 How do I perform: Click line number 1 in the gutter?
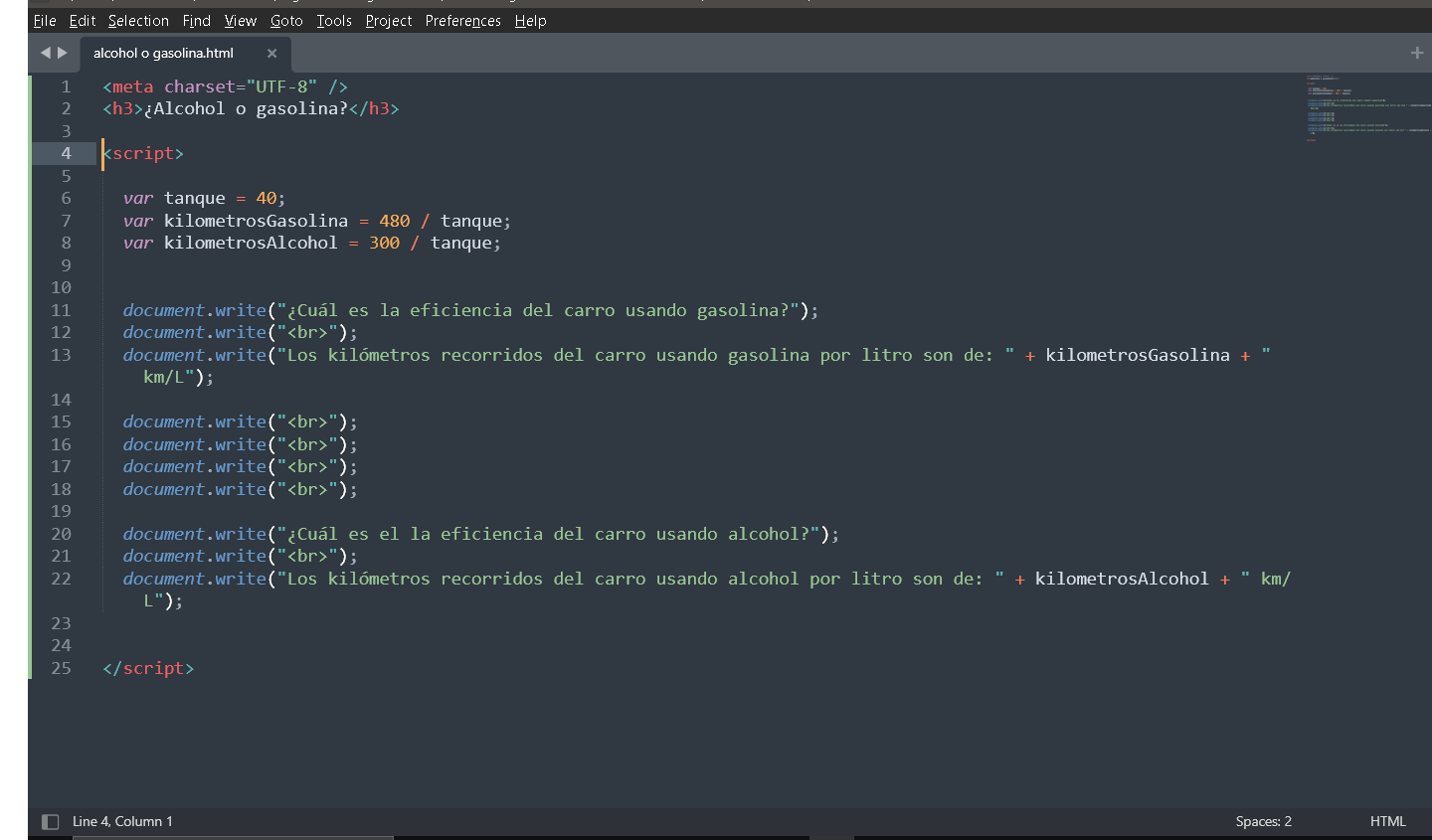click(66, 86)
